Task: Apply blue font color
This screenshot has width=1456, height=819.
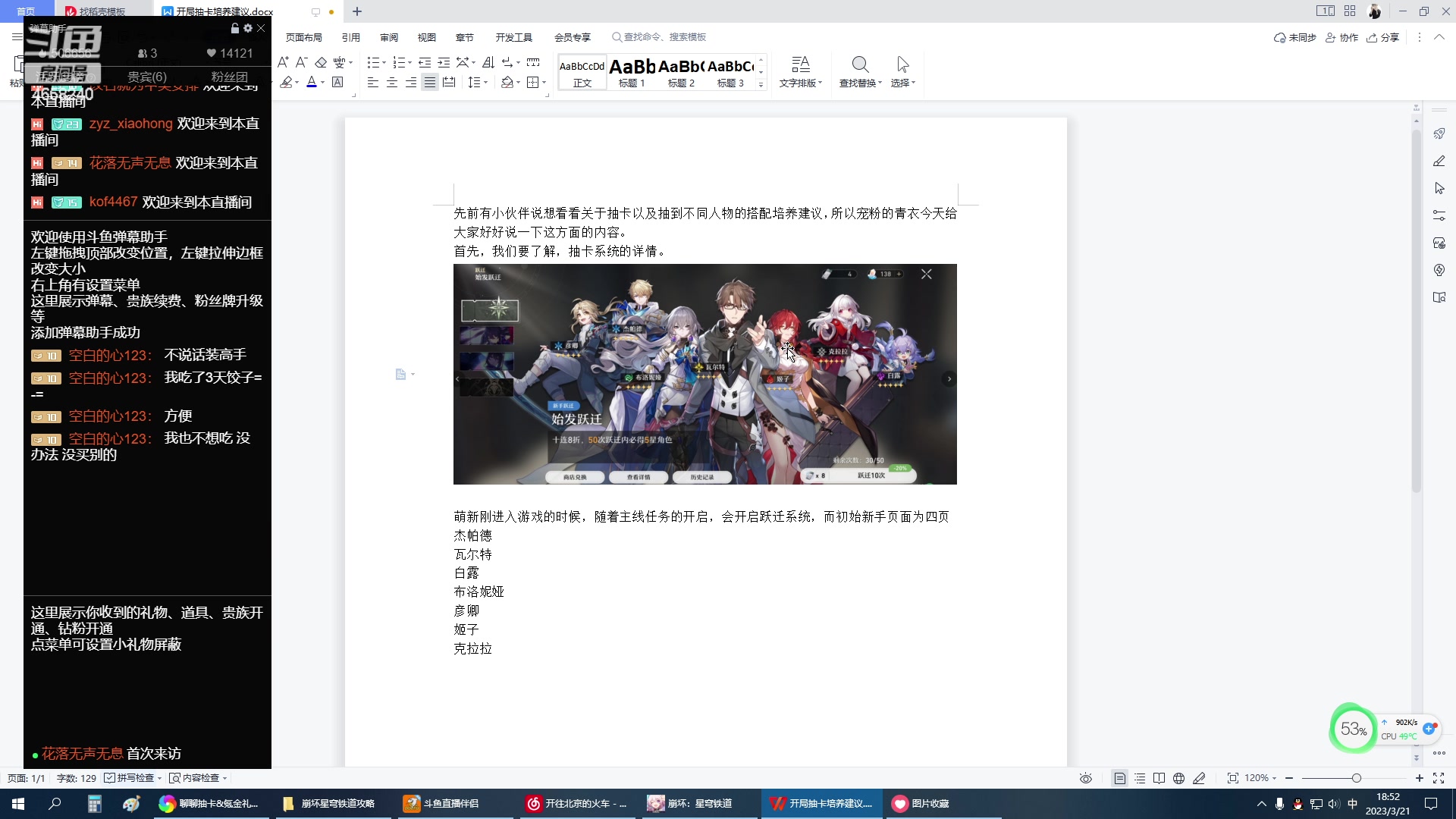Action: pyautogui.click(x=312, y=82)
